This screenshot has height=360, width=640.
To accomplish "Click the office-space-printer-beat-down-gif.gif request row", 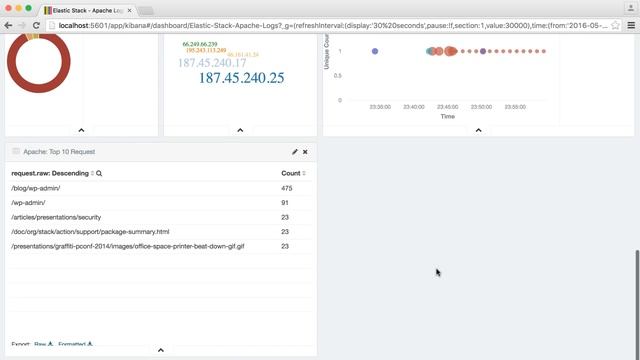I will point(161,247).
